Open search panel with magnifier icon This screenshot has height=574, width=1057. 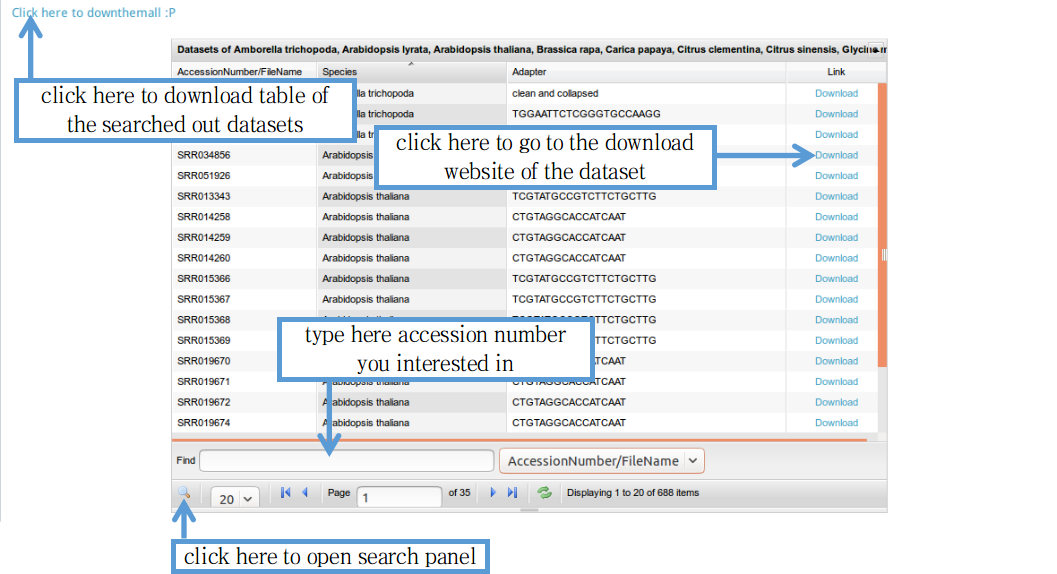click(x=185, y=493)
